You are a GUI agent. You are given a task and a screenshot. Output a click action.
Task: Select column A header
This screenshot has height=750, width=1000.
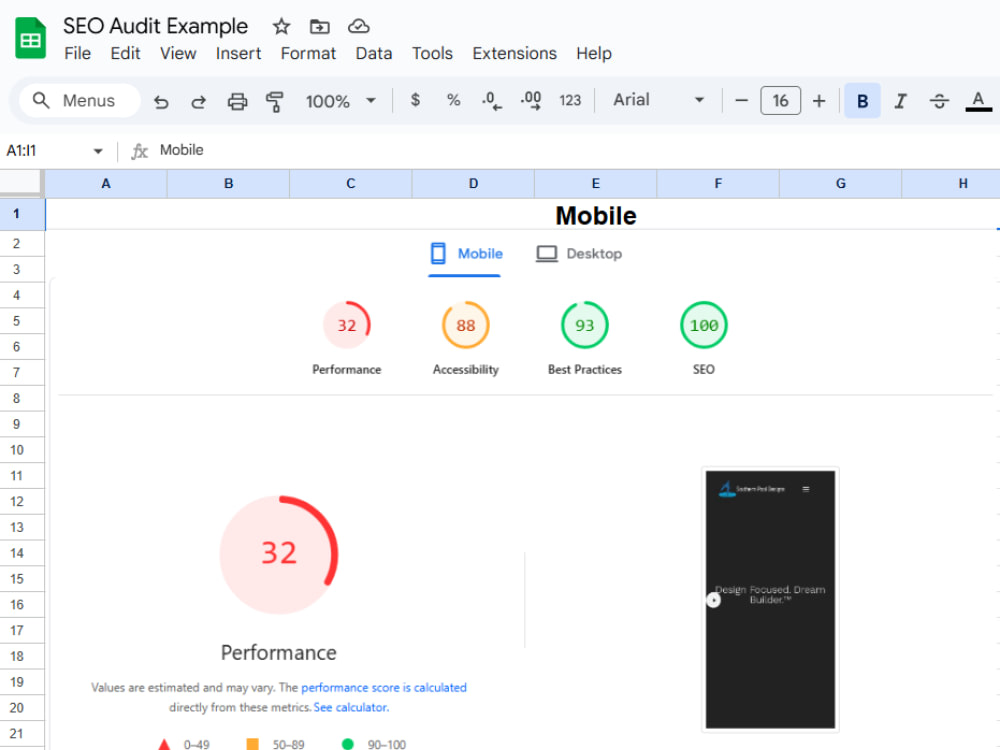tap(106, 184)
